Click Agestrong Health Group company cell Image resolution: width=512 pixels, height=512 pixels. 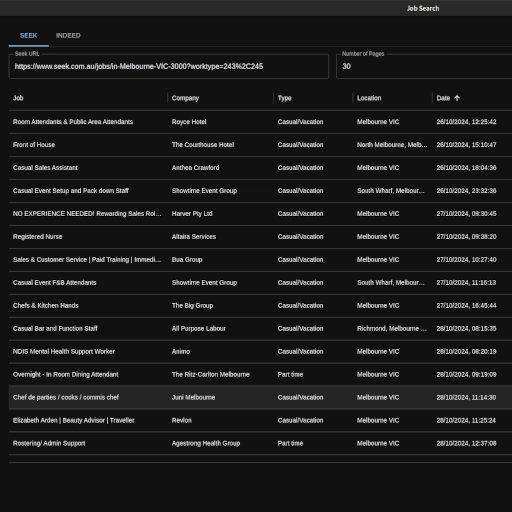click(x=206, y=443)
